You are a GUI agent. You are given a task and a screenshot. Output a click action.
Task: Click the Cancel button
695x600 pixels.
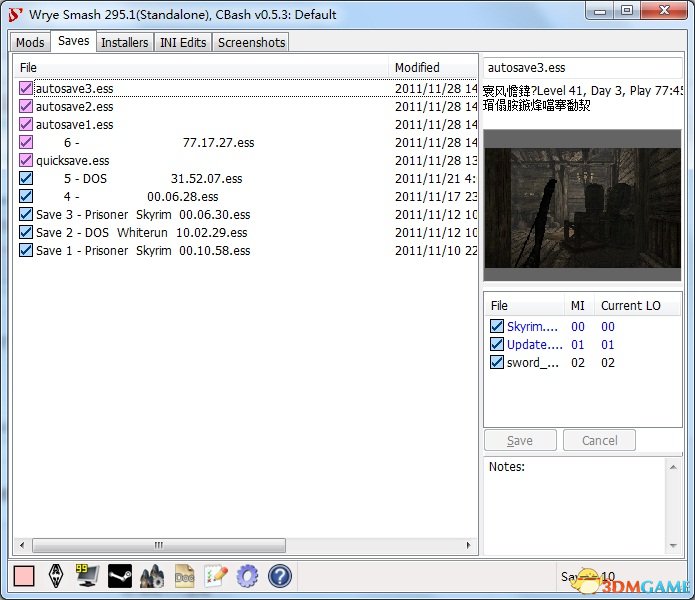(599, 440)
